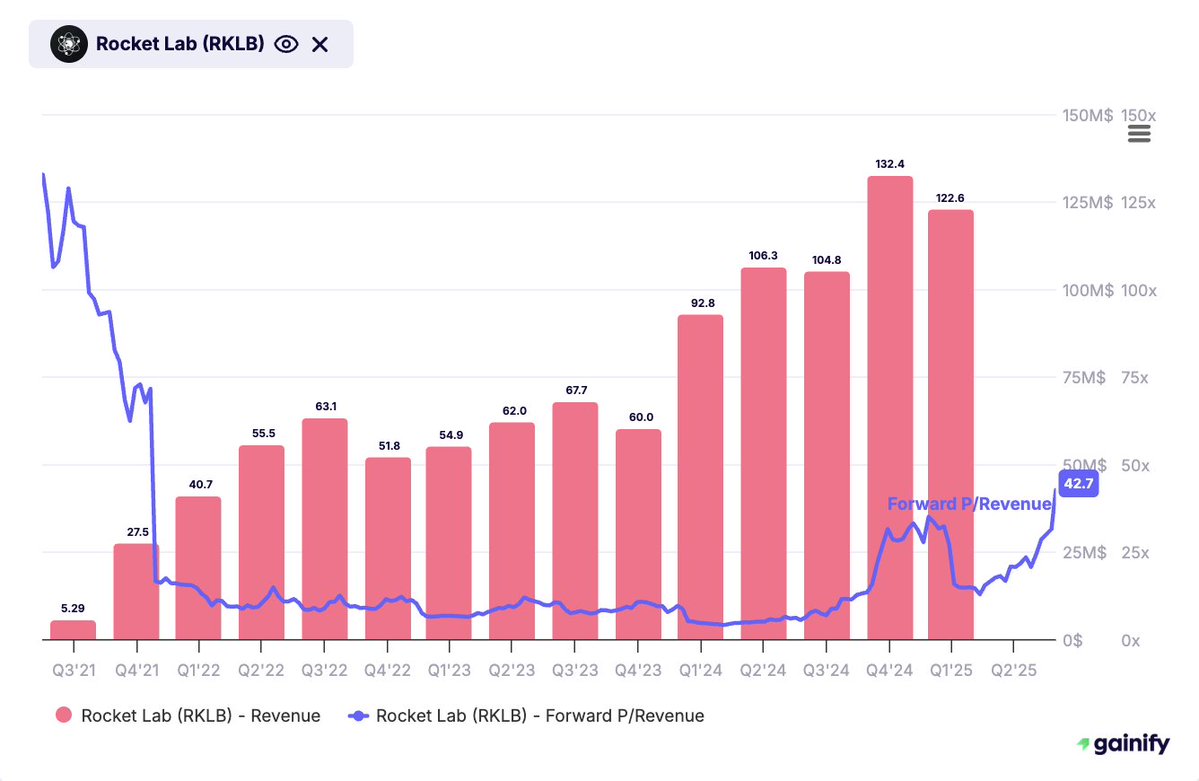Click the 63.1 data label

coord(326,406)
